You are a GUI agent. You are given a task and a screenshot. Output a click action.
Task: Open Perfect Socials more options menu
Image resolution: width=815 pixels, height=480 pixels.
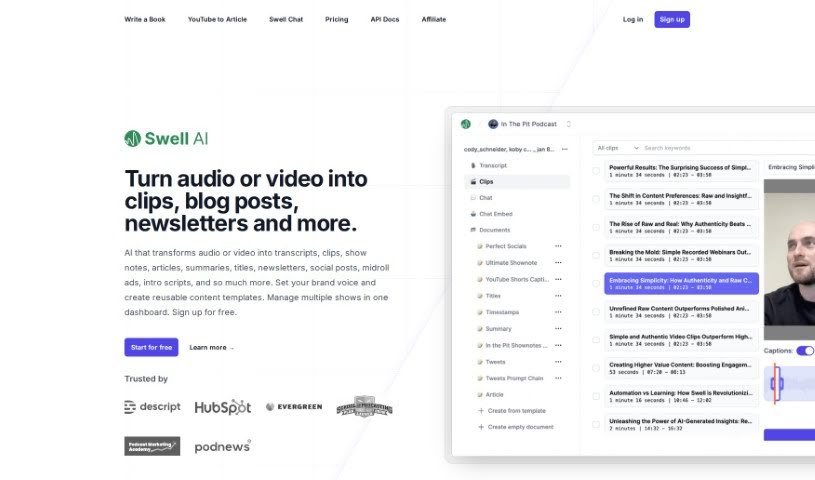558,246
